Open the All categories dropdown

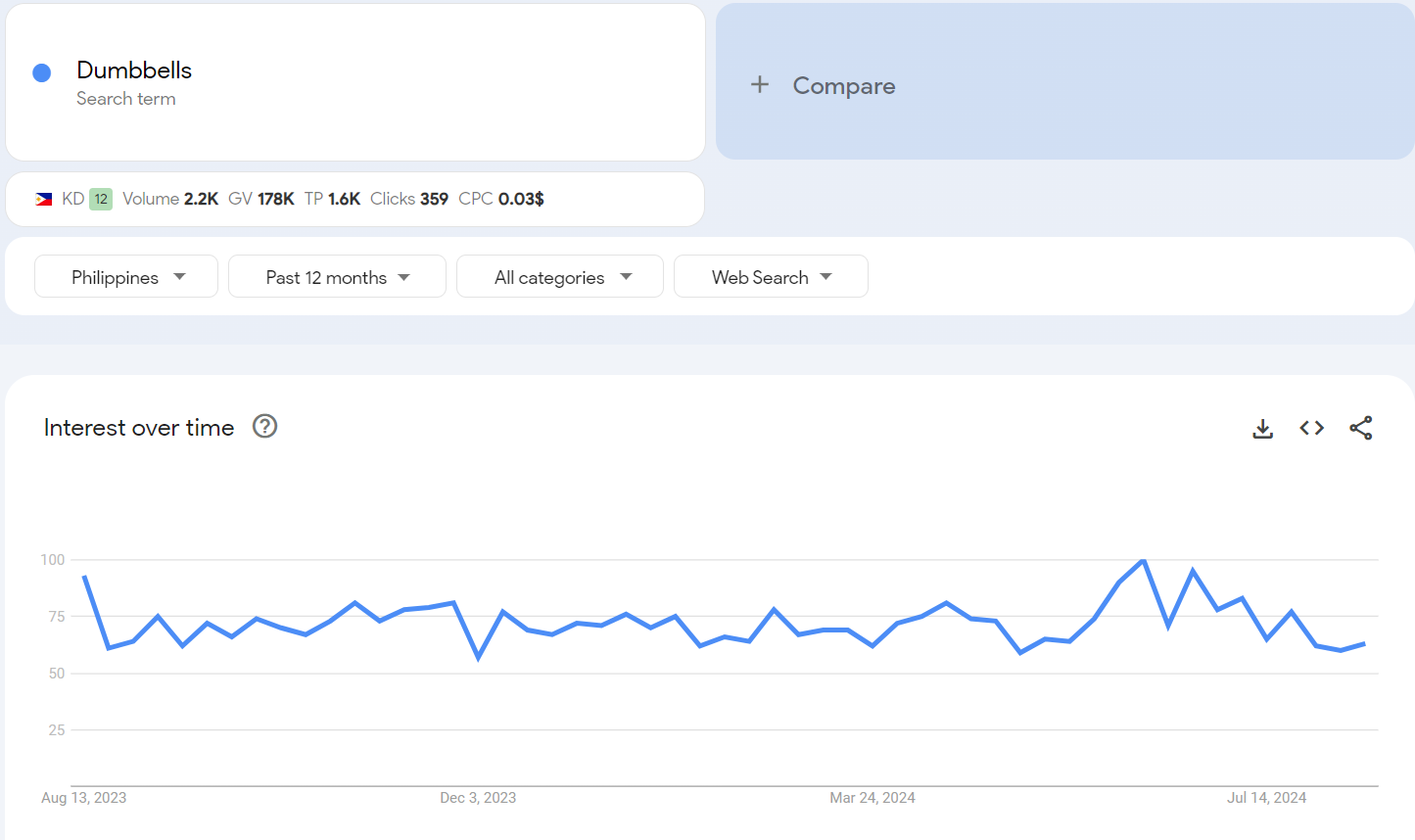point(560,277)
